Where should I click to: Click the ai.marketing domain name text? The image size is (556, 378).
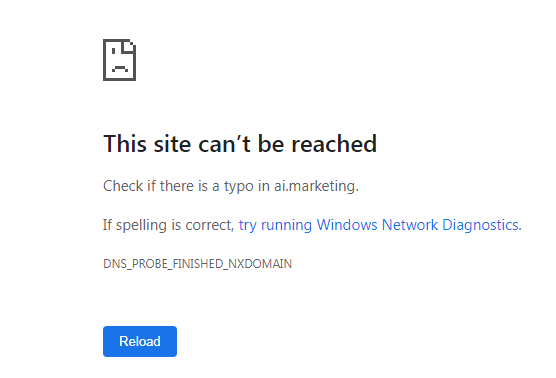315,186
